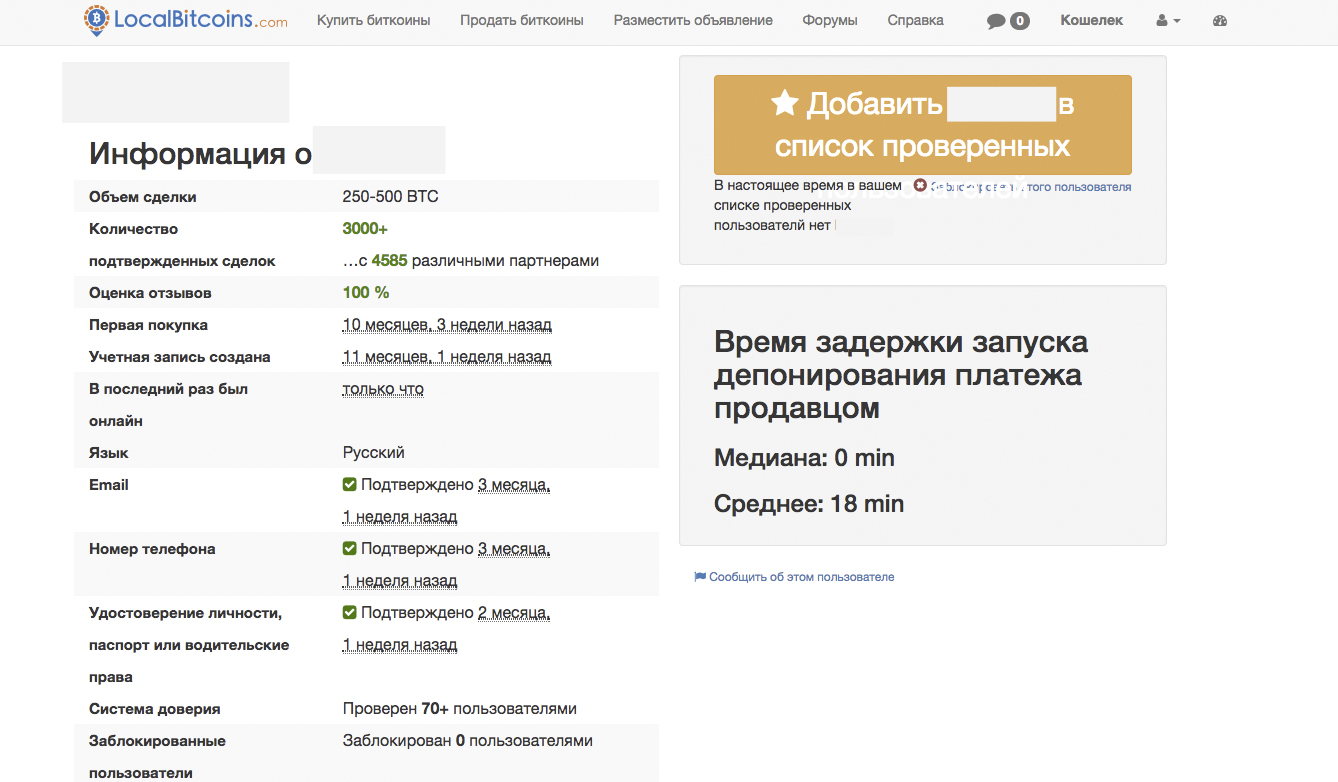
Task: Select Разместить объявление in navigation
Action: point(692,21)
